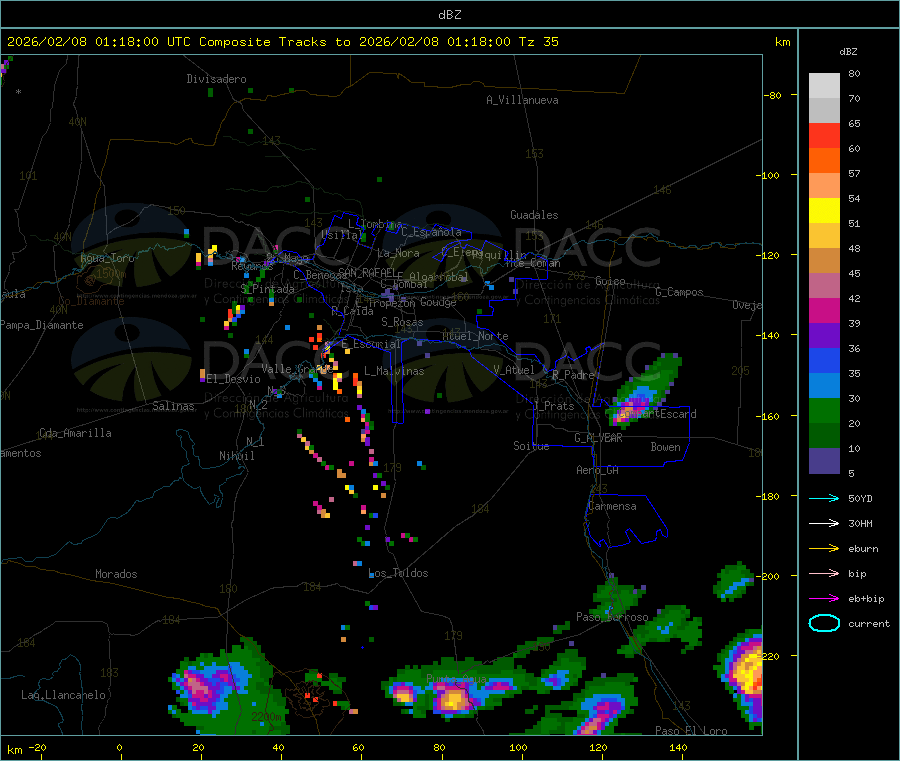Image resolution: width=900 pixels, height=761 pixels.
Task: Click the '-160' tick on the right km axis
Action: (x=769, y=416)
